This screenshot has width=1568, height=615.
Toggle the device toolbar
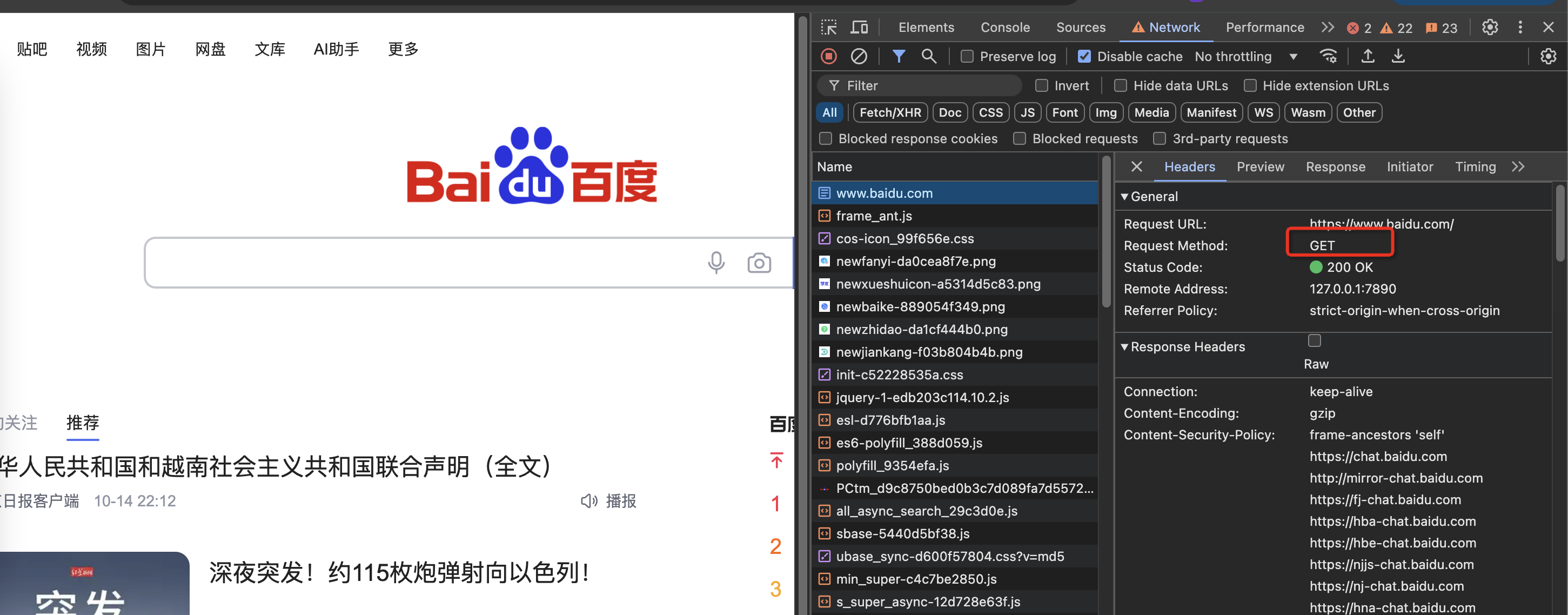859,27
